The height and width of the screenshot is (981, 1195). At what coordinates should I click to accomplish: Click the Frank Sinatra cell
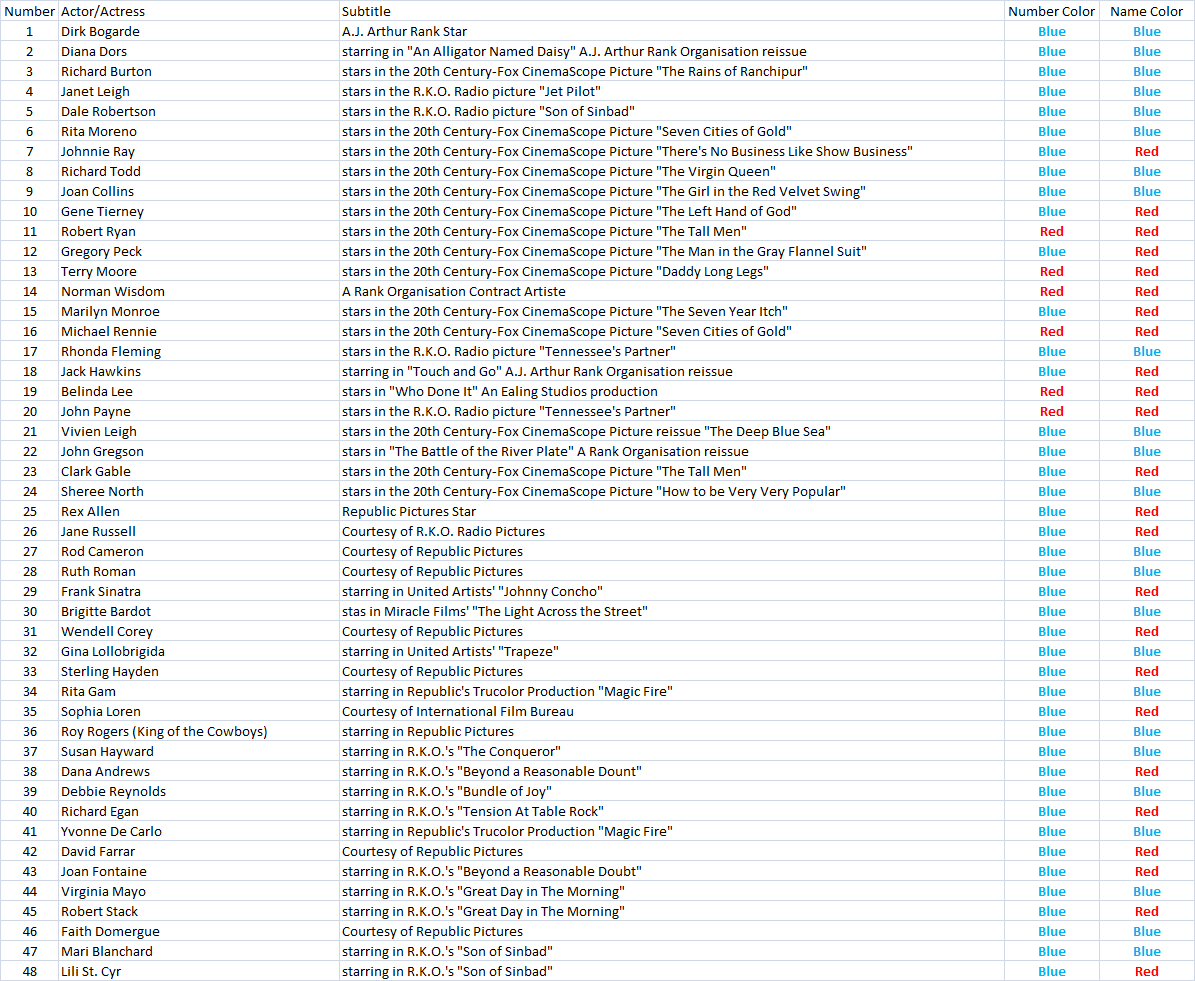coord(199,591)
